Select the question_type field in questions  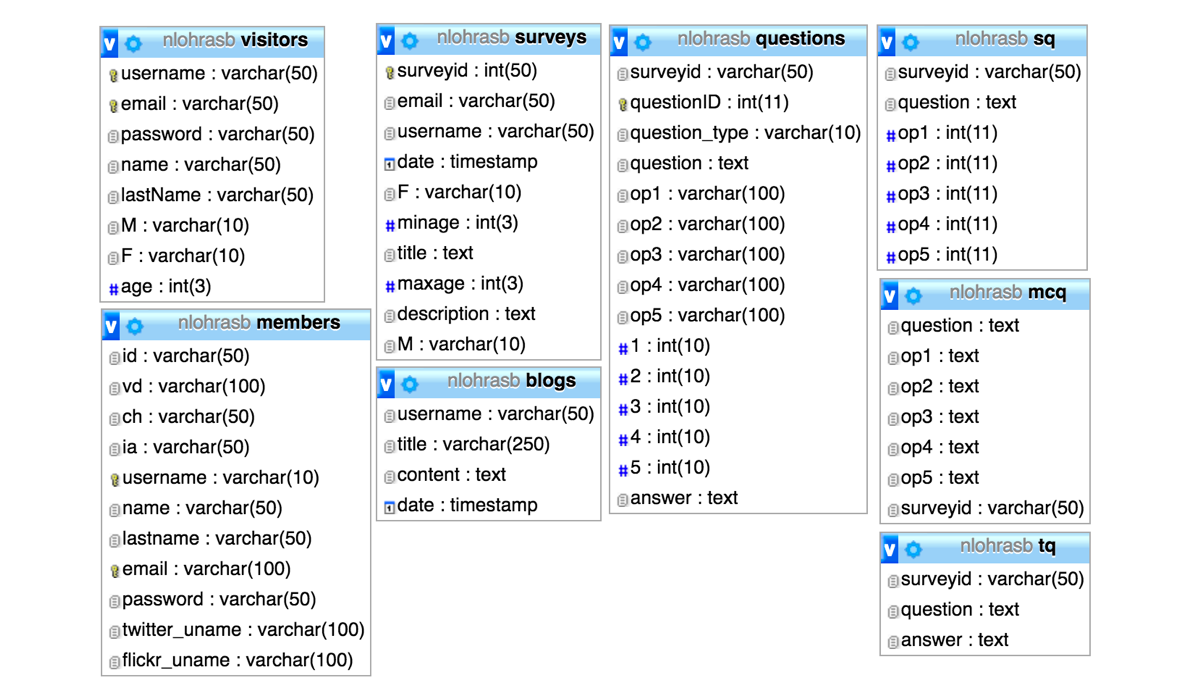point(744,133)
